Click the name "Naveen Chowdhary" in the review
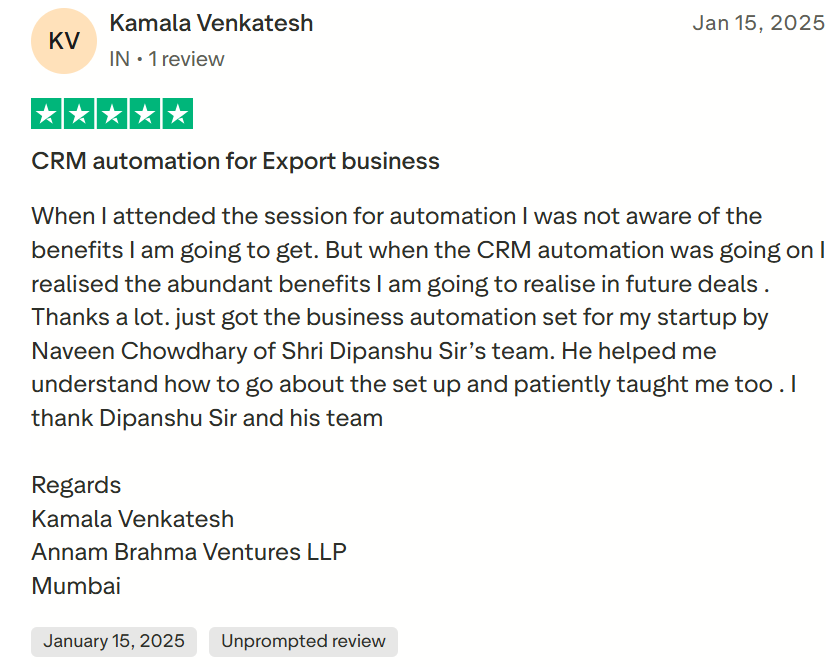The image size is (838, 667). 130,352
